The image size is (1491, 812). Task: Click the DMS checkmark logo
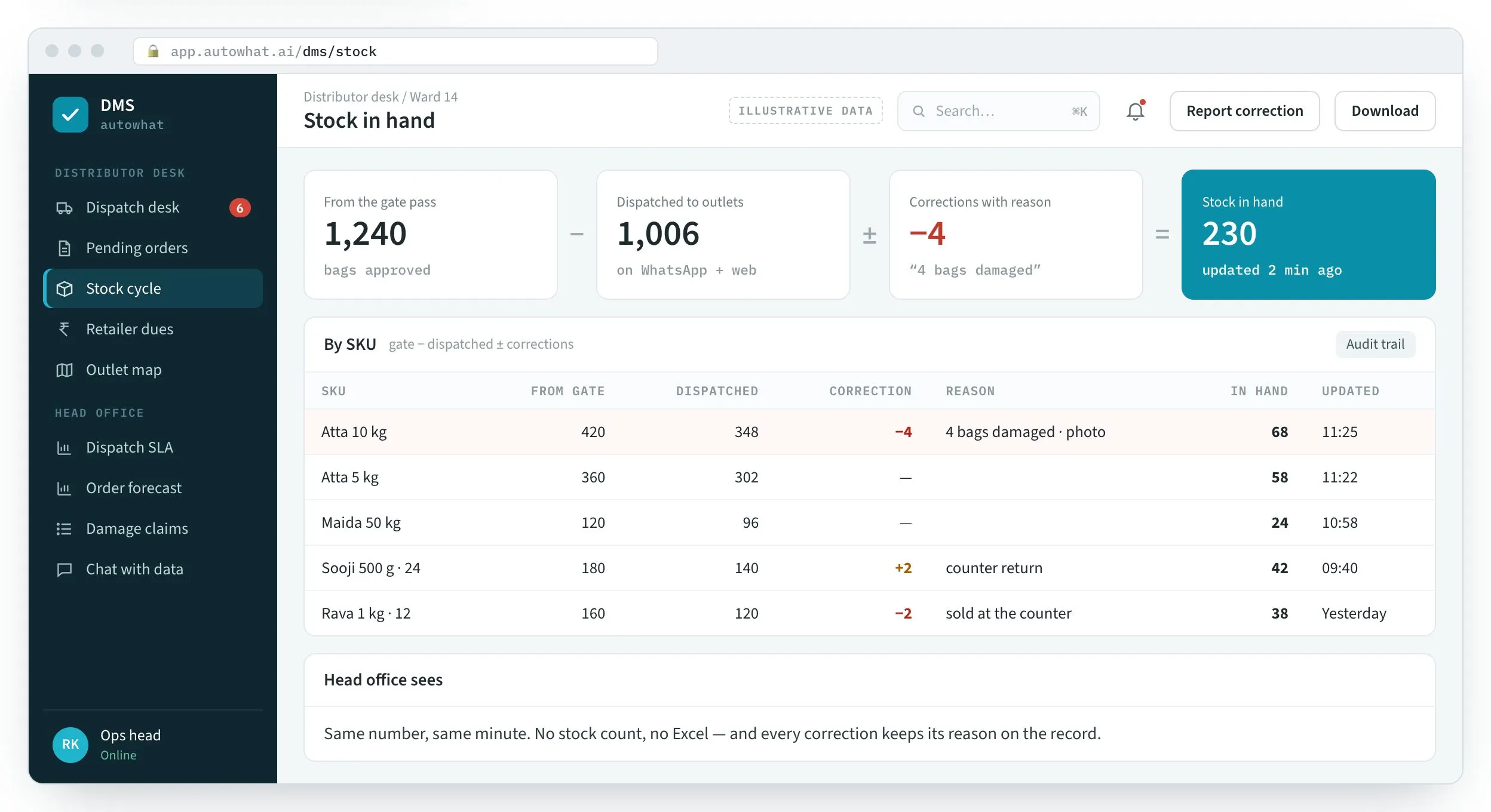70,115
